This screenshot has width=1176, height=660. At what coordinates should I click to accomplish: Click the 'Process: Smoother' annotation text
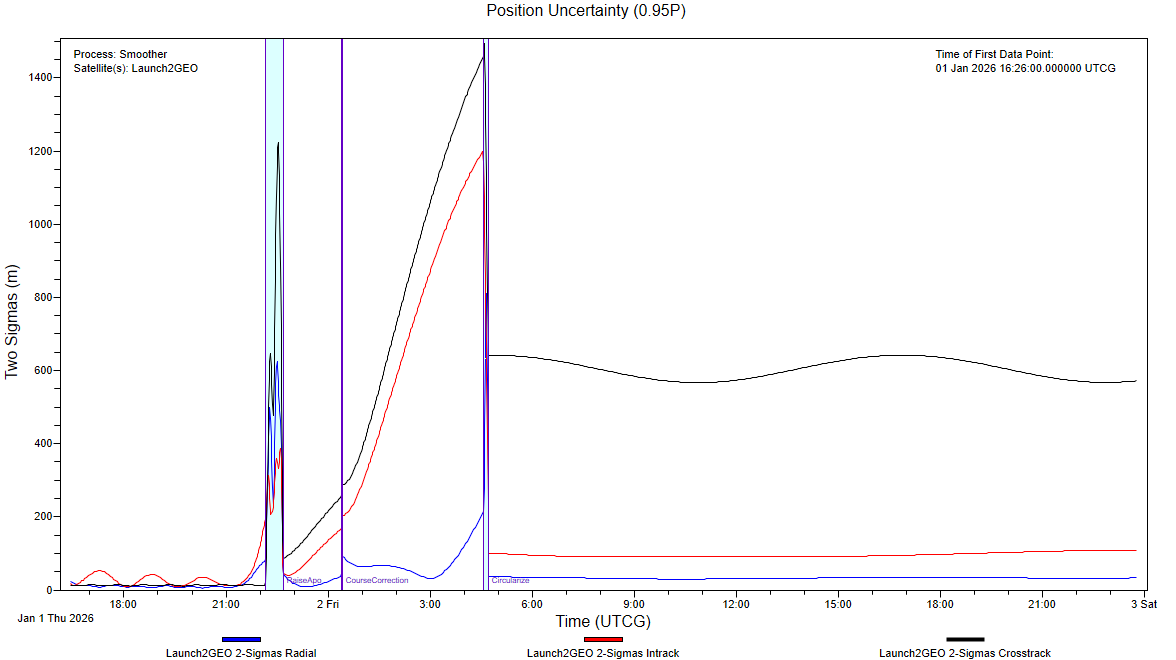(120, 54)
